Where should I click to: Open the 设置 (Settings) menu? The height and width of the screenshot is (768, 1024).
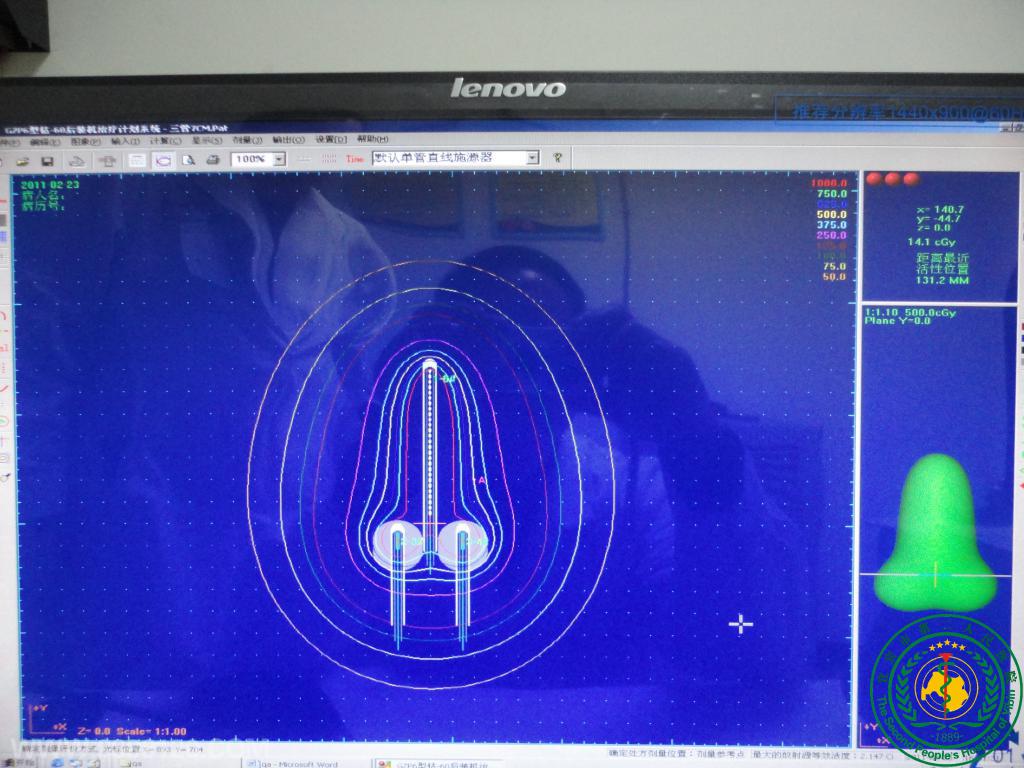[x=331, y=140]
